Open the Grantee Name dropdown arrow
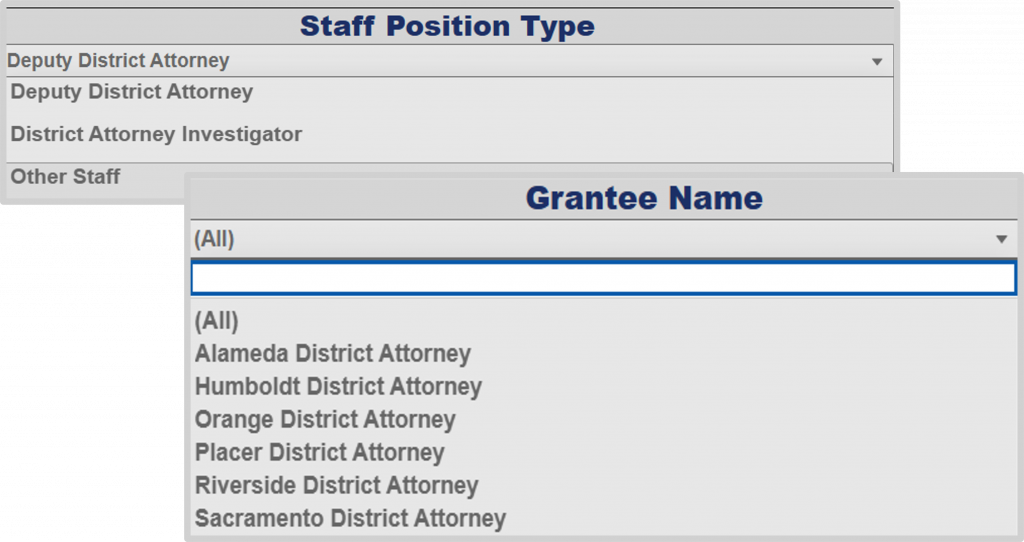The width and height of the screenshot is (1024, 542). (1001, 240)
